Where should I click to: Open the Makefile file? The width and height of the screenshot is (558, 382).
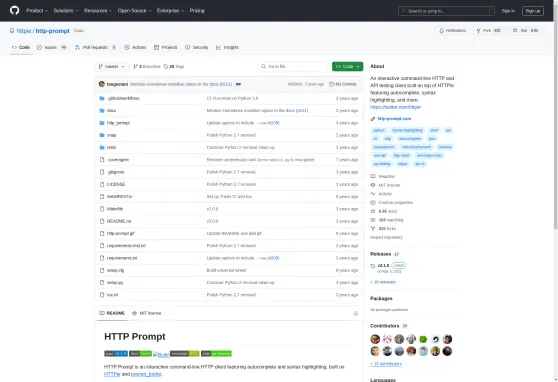pos(115,209)
